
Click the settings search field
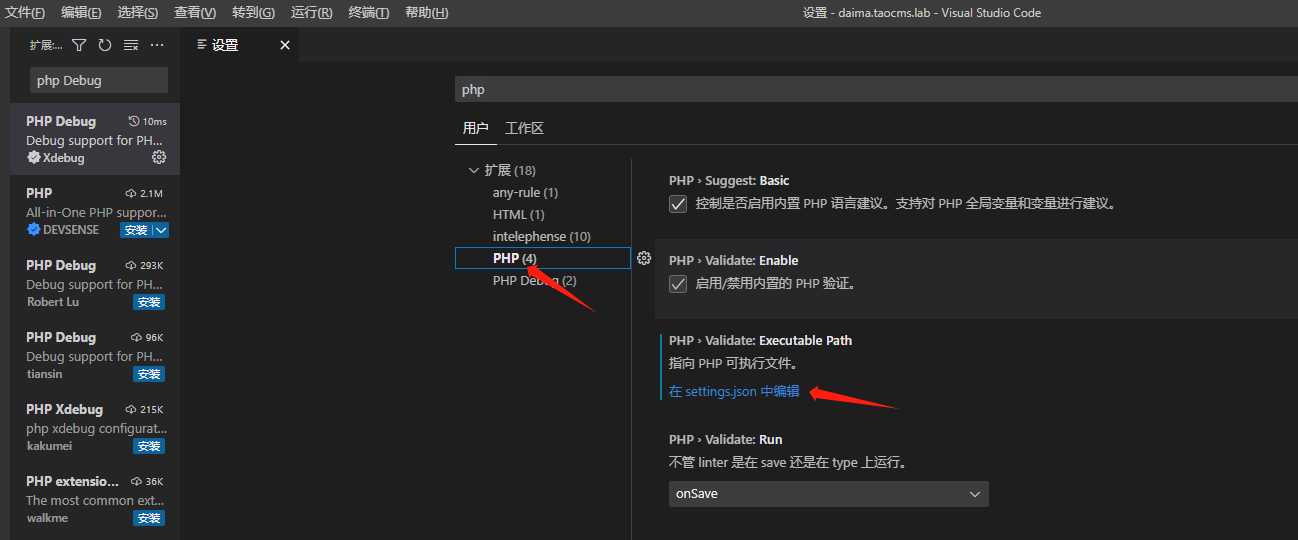pyautogui.click(x=876, y=89)
